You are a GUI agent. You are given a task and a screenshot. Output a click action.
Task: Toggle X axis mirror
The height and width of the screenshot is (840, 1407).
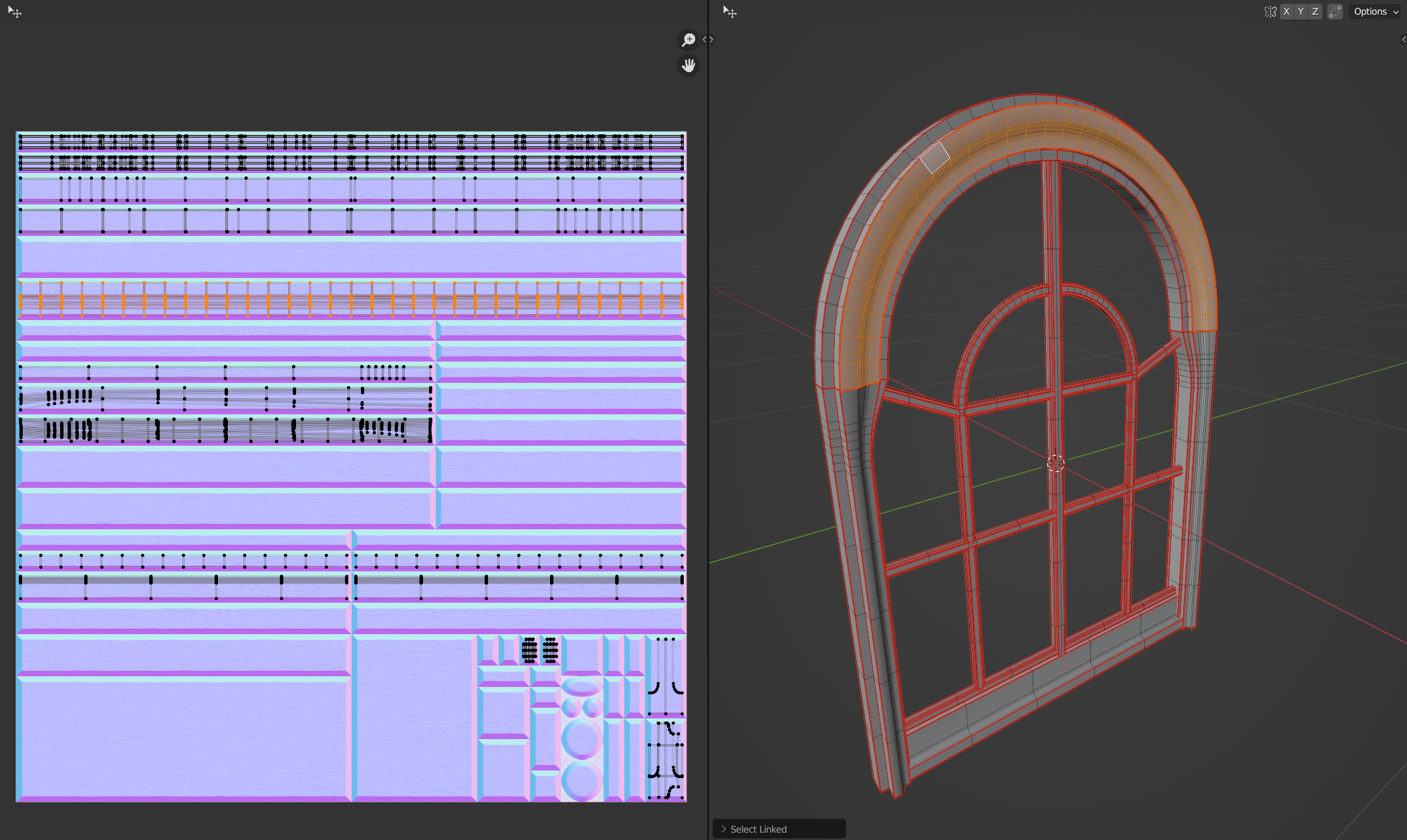[1286, 11]
